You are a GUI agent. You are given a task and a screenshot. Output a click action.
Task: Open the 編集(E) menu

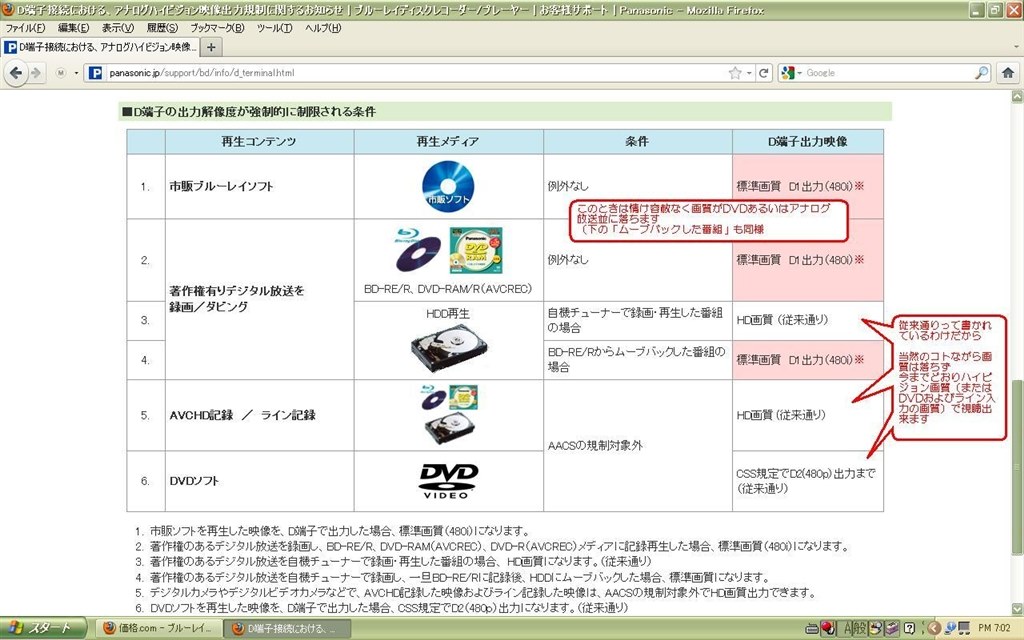[x=73, y=28]
